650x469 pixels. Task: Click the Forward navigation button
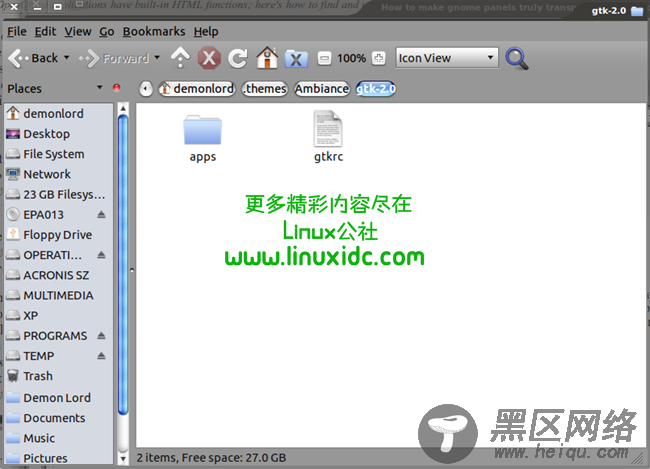(x=114, y=58)
